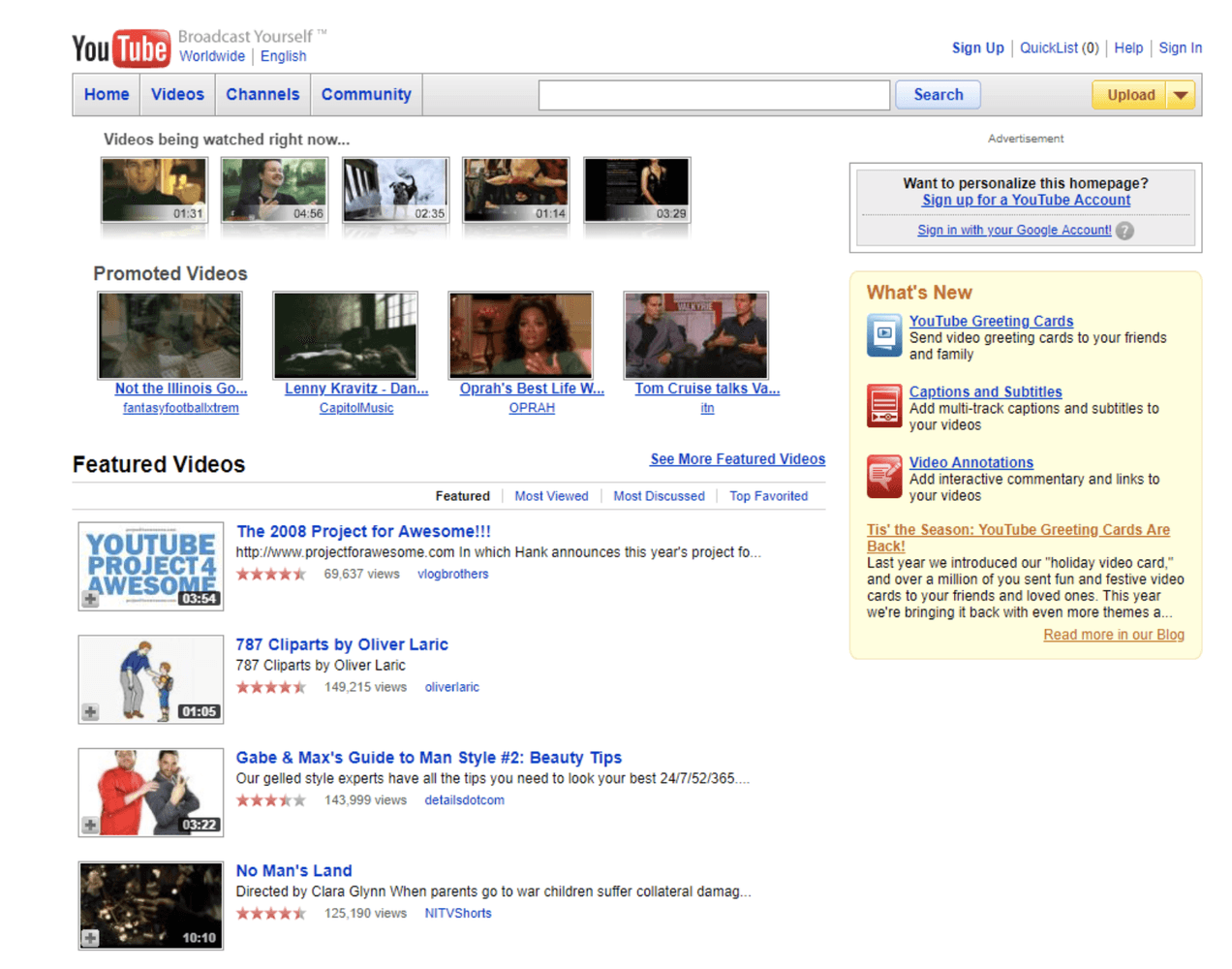Open Captions and Subtitles link

click(x=985, y=391)
